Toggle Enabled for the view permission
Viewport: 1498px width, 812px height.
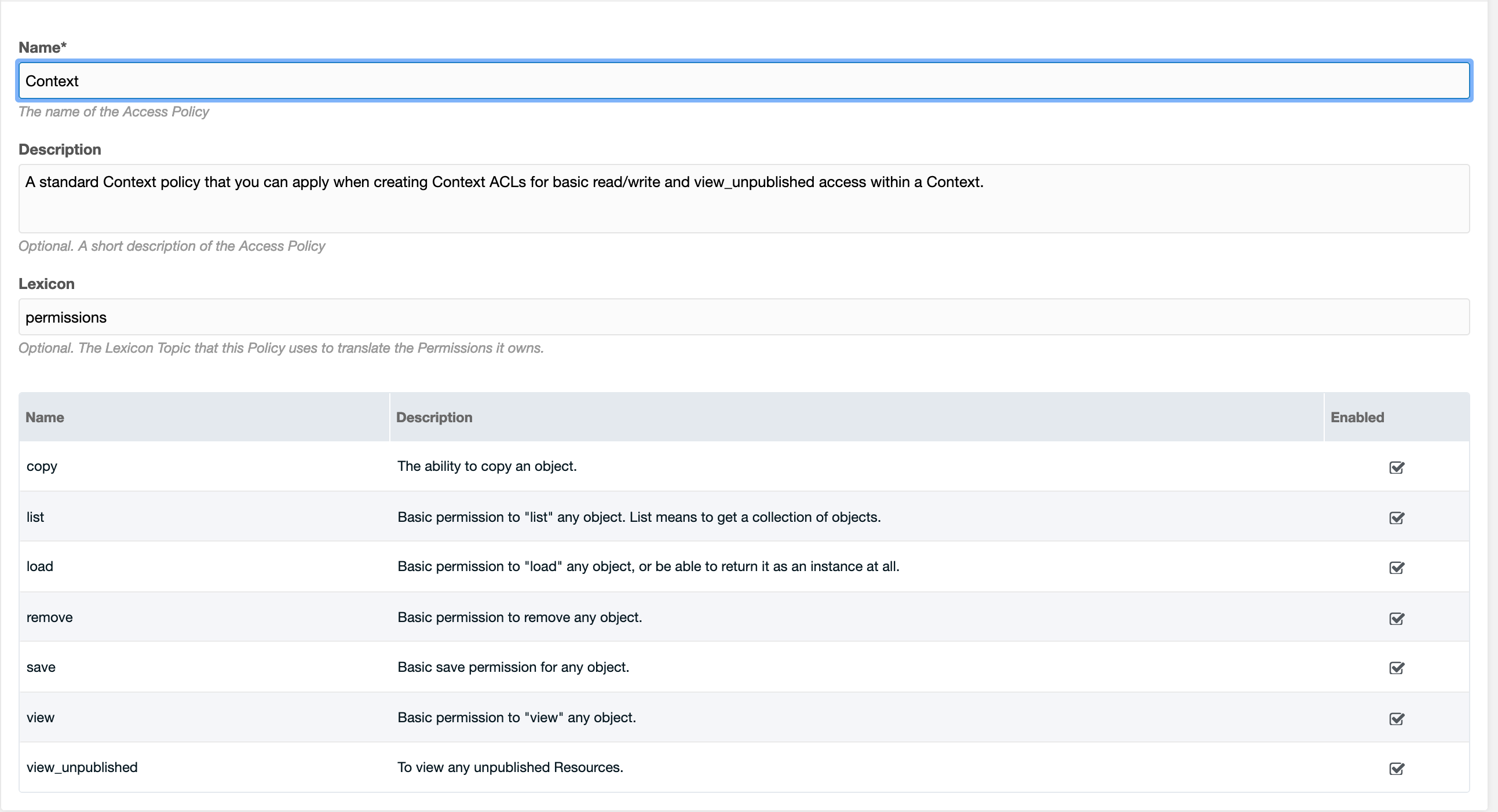pyautogui.click(x=1397, y=719)
